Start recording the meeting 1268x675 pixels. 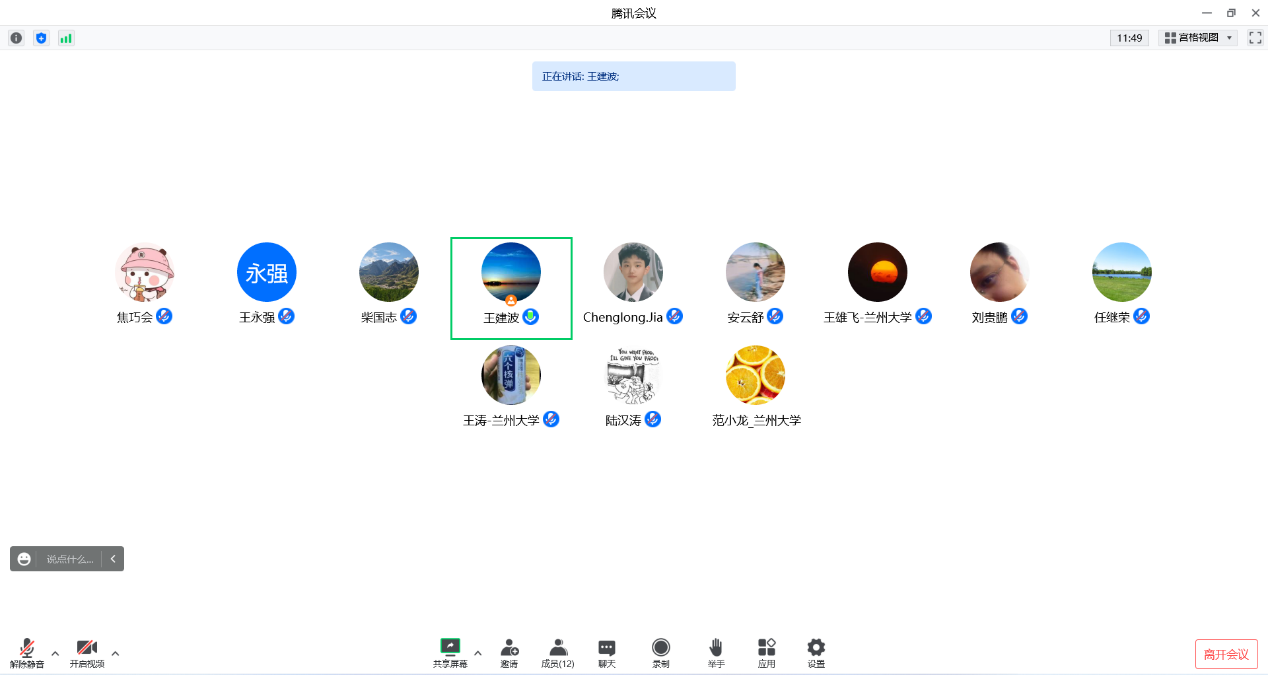pos(661,652)
